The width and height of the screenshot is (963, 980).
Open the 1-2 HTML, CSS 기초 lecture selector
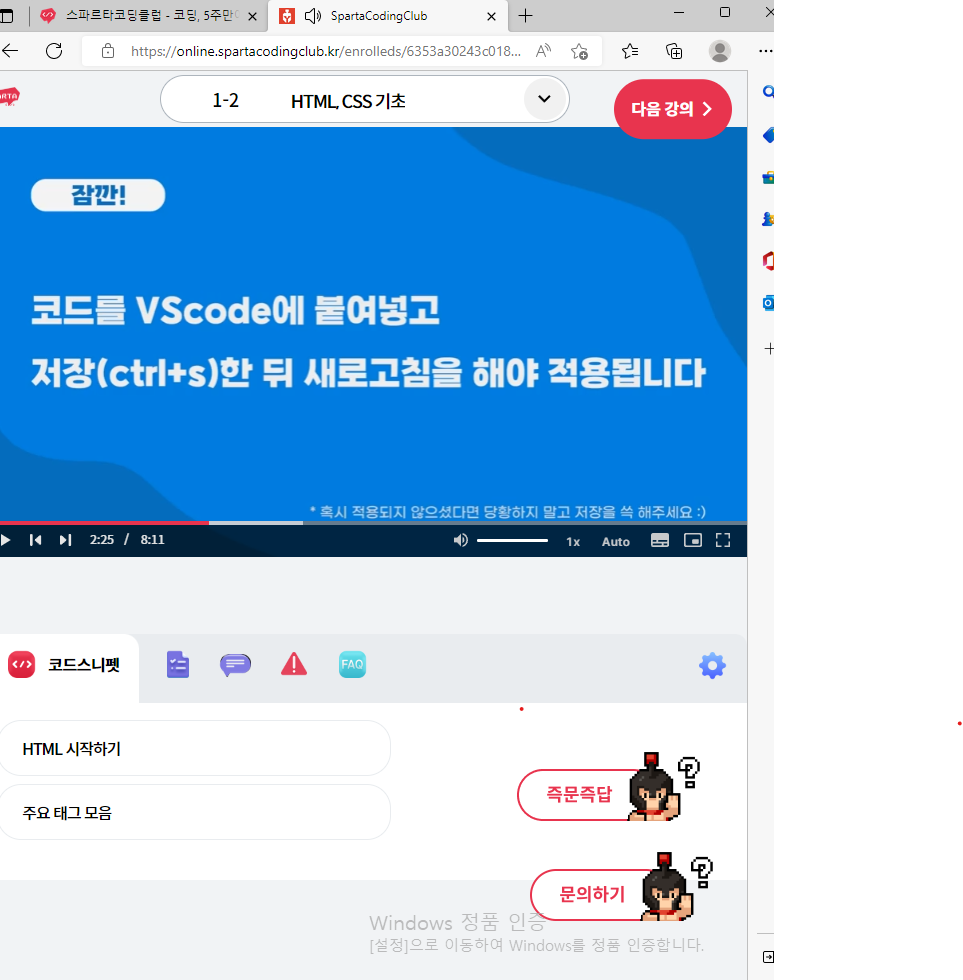[x=364, y=100]
